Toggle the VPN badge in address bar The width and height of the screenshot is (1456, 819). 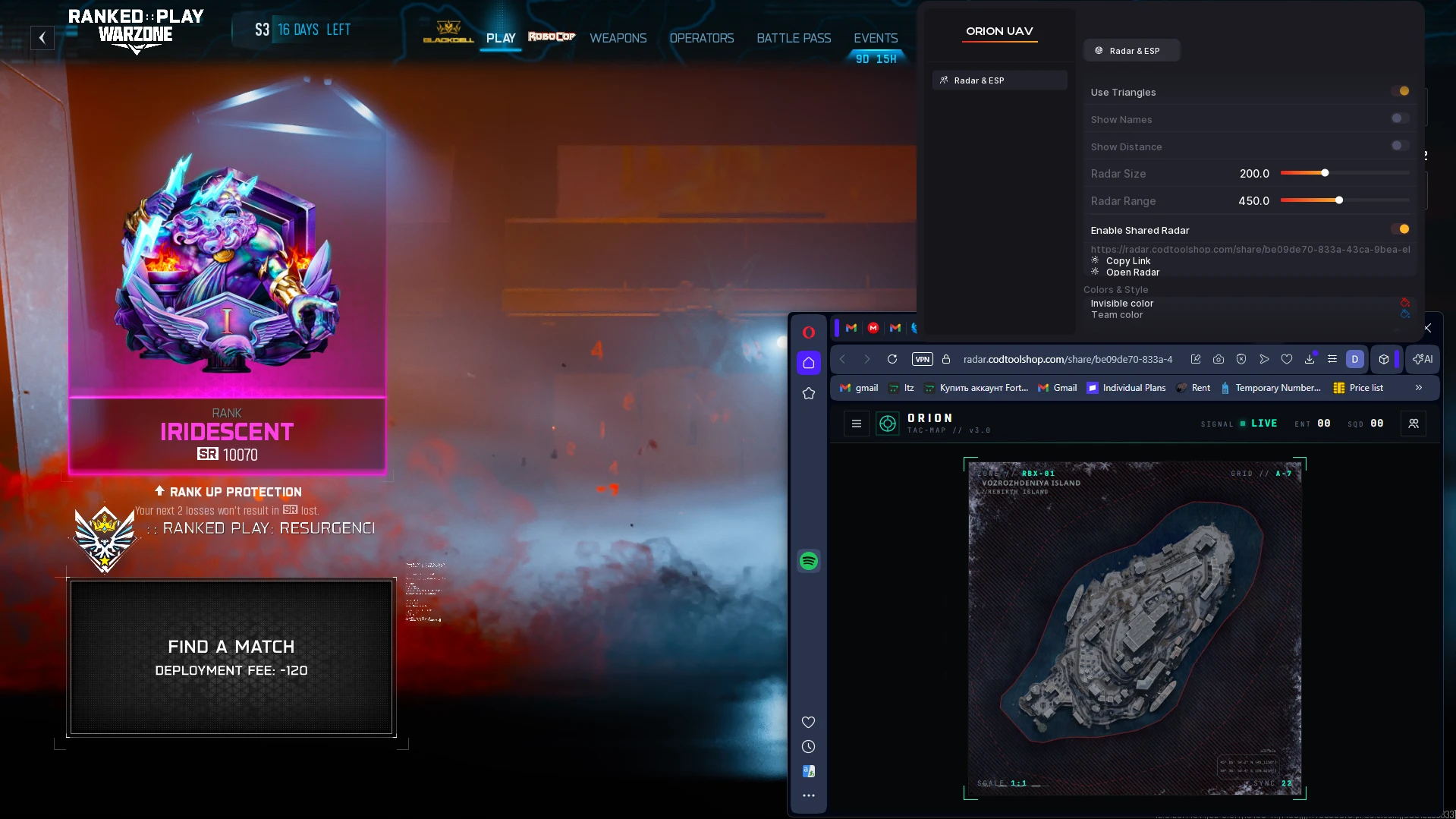[923, 359]
